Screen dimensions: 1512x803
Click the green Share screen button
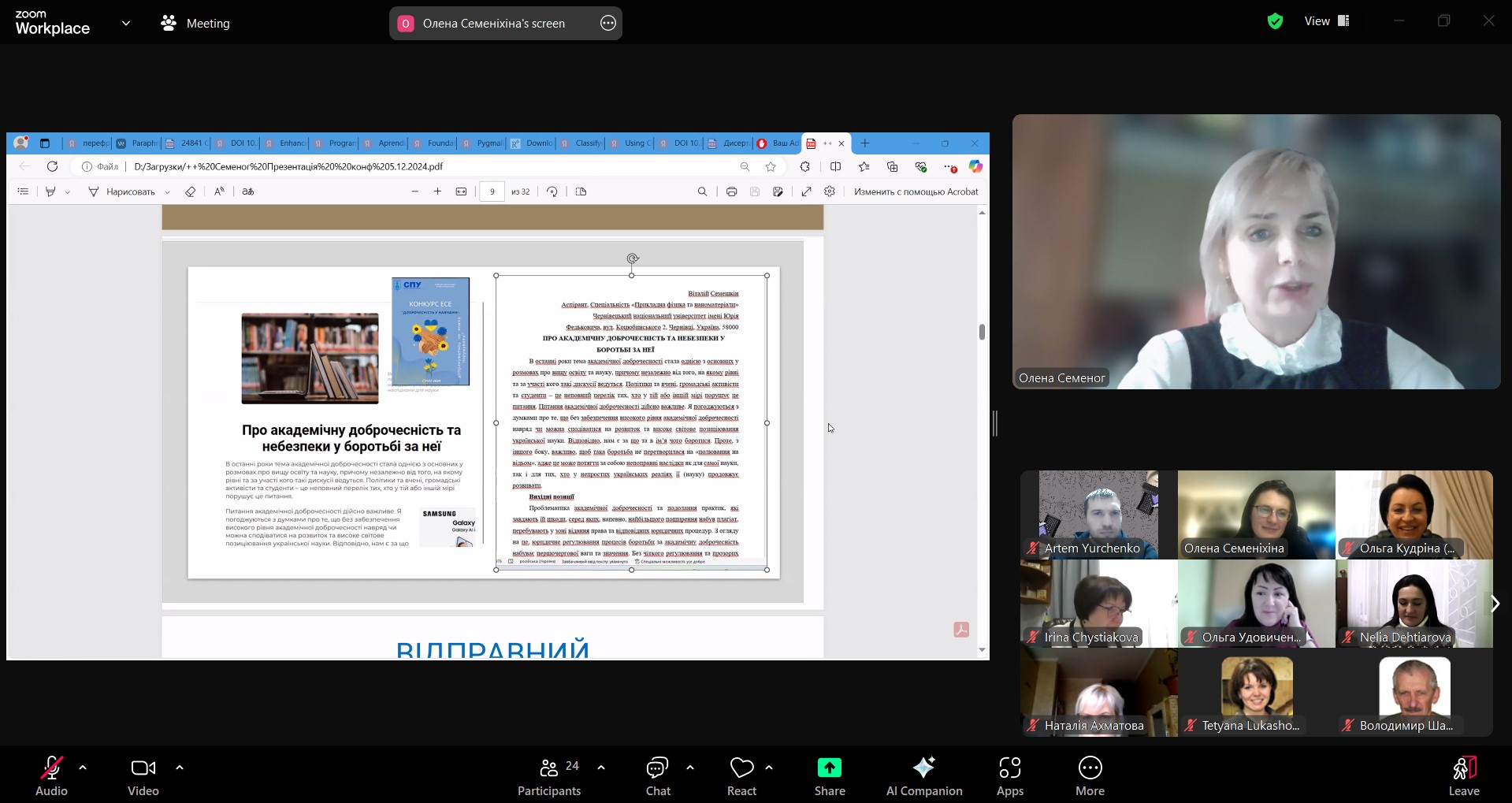pos(830,776)
